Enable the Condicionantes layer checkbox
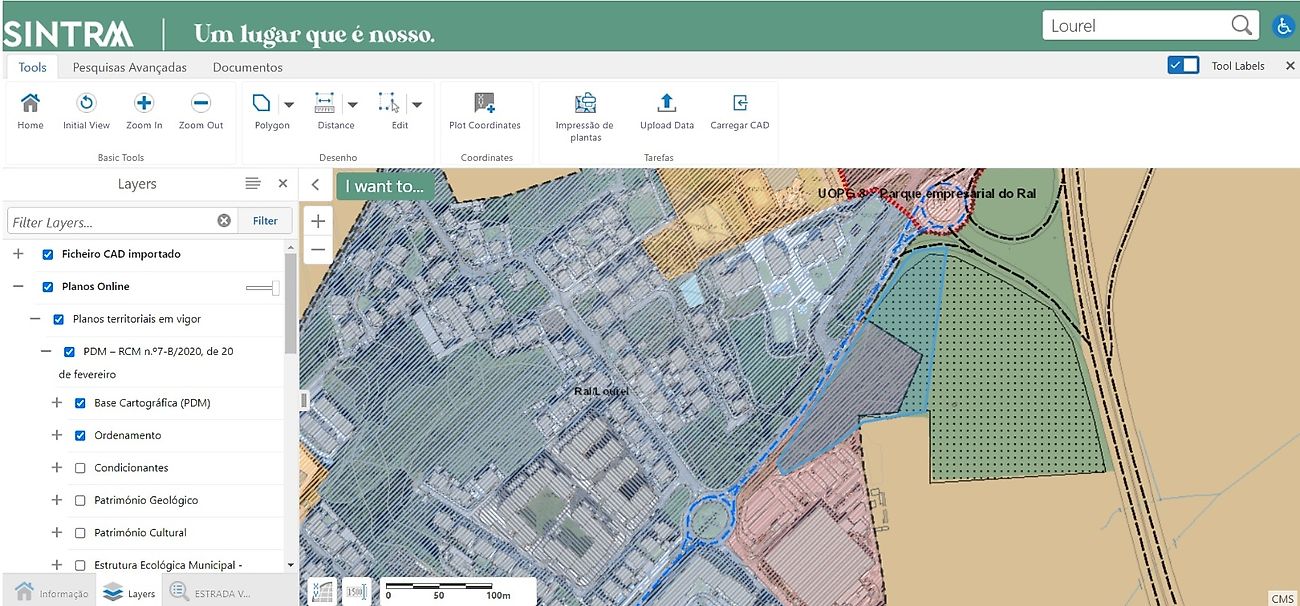The image size is (1300, 606). [x=81, y=468]
